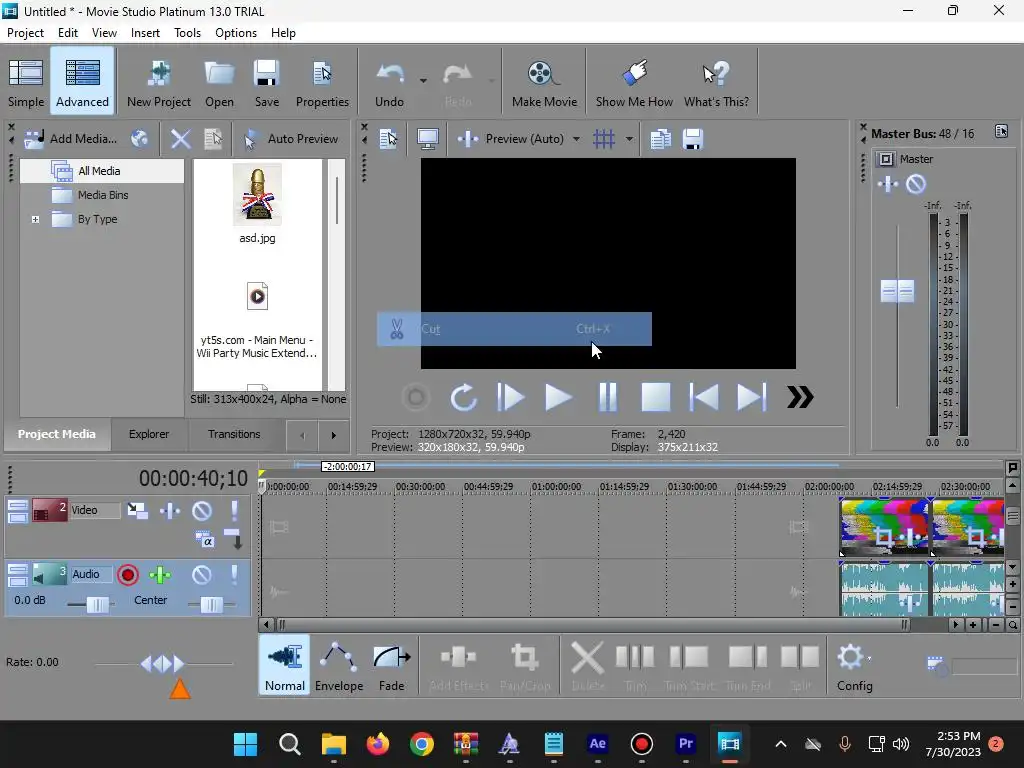Image resolution: width=1024 pixels, height=768 pixels.
Task: Toggle loop playback
Action: coord(463,397)
